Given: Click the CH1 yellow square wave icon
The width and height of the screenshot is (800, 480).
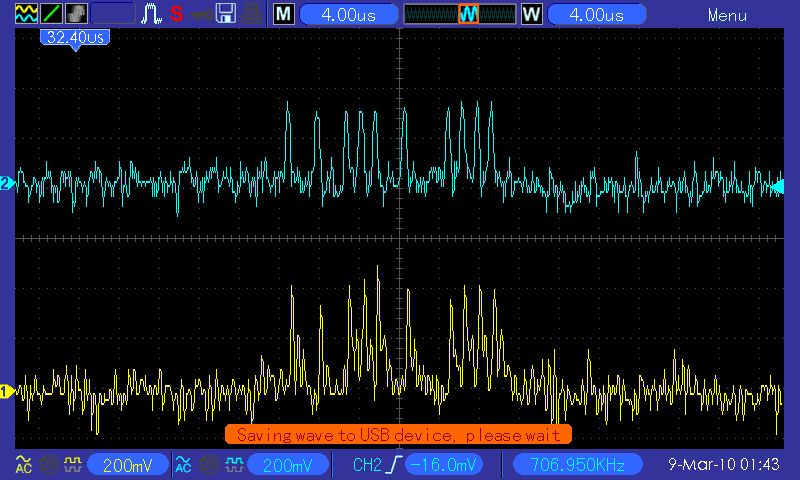Looking at the screenshot, I should (72, 465).
